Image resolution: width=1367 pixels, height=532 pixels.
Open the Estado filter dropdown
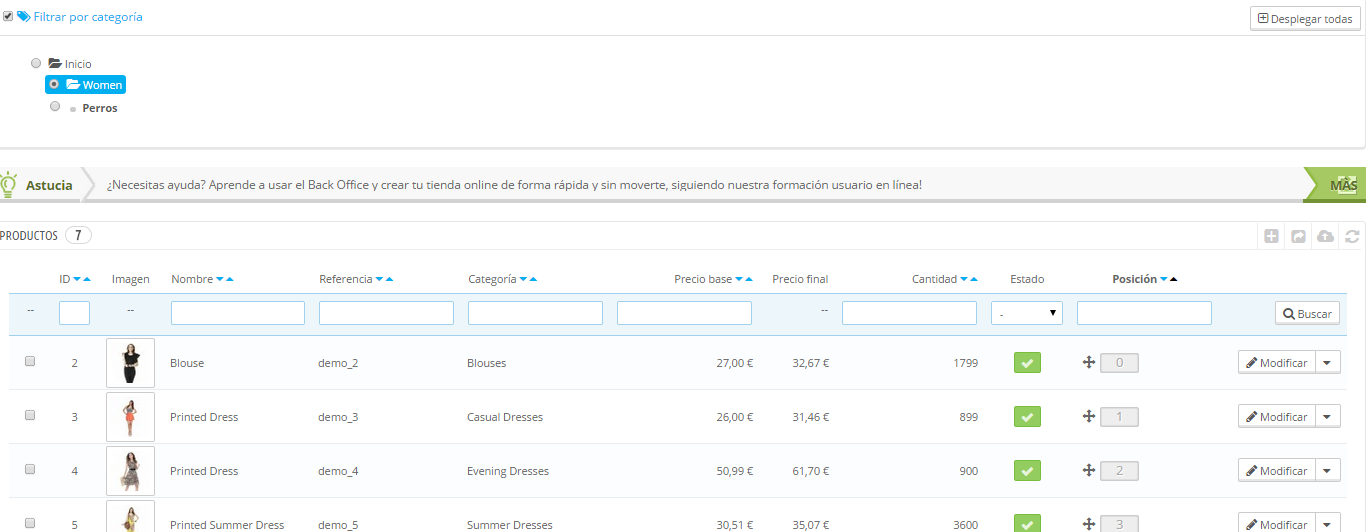coord(1027,314)
